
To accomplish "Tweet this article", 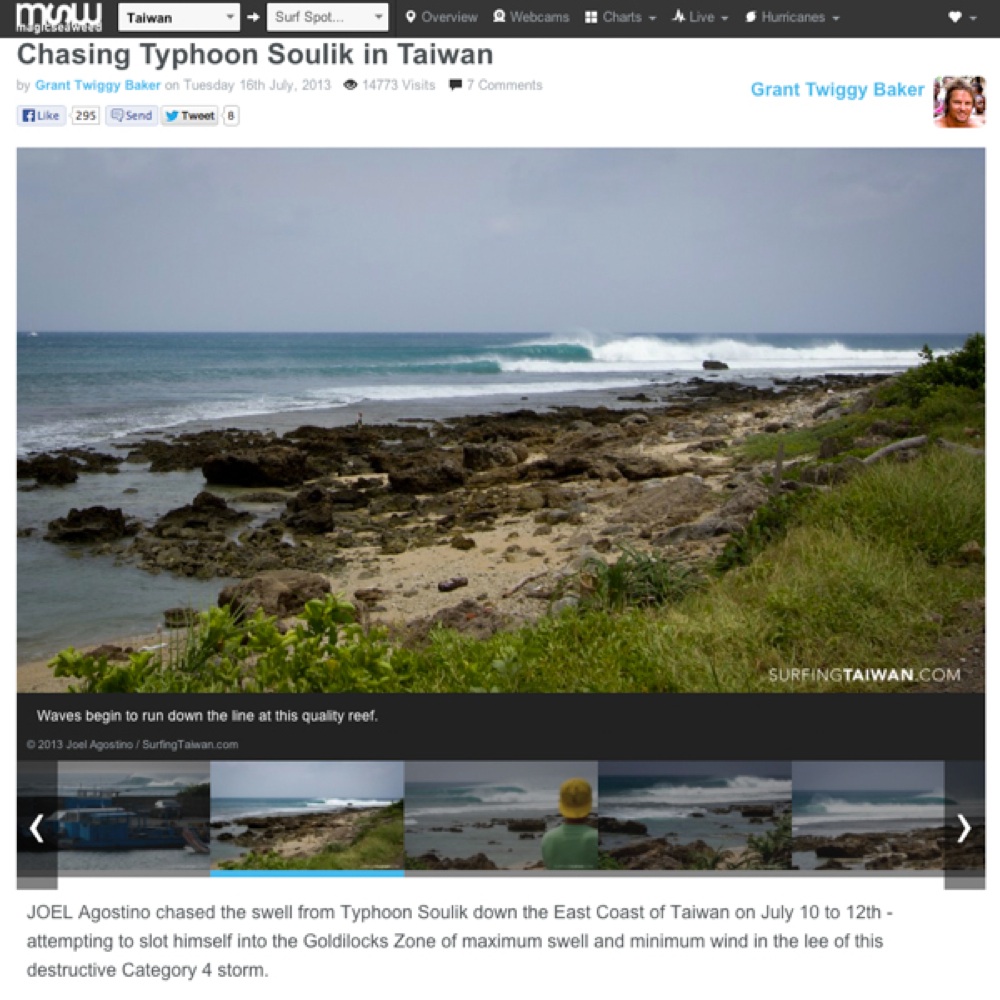I will (190, 115).
